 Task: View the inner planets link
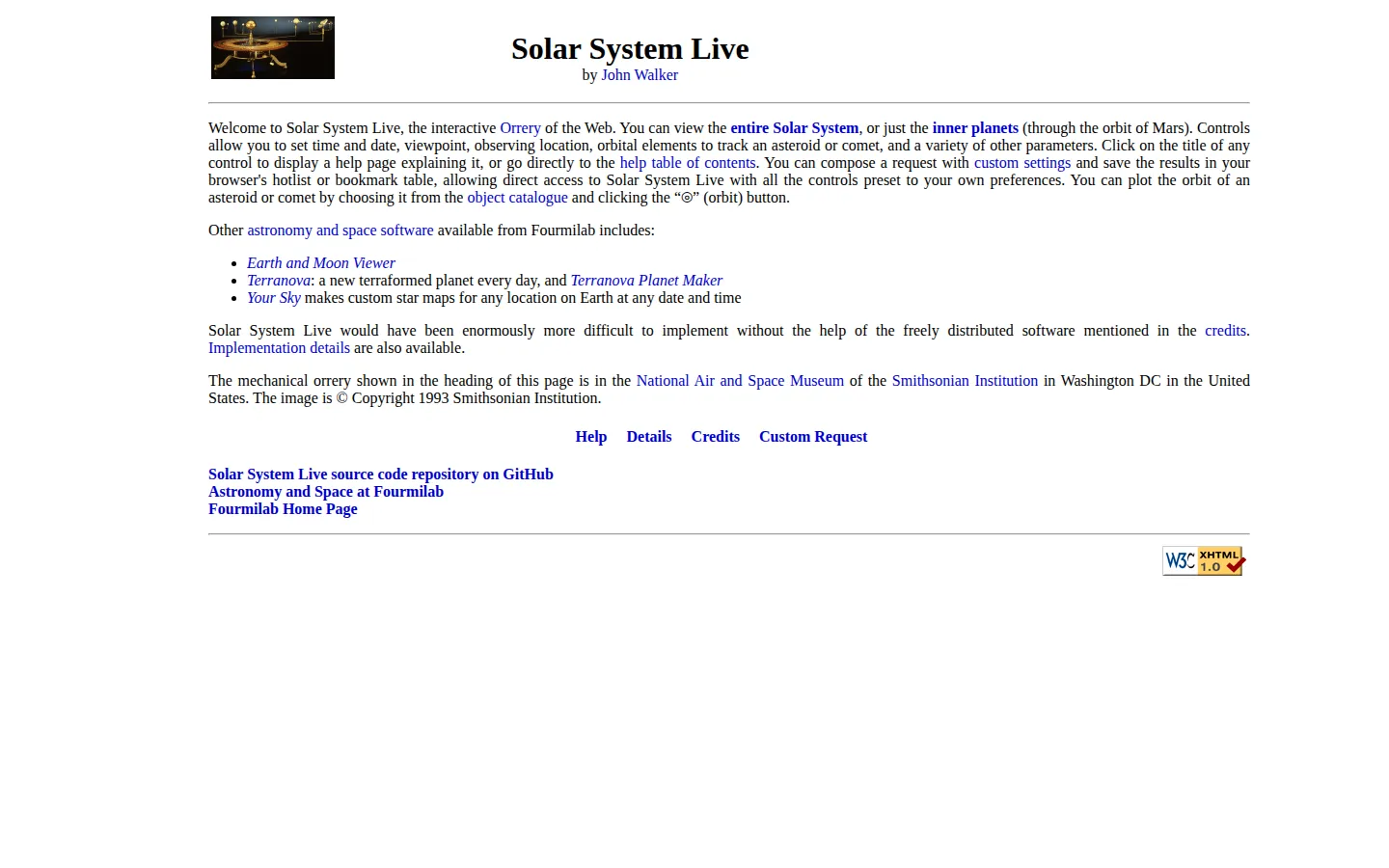tap(975, 128)
